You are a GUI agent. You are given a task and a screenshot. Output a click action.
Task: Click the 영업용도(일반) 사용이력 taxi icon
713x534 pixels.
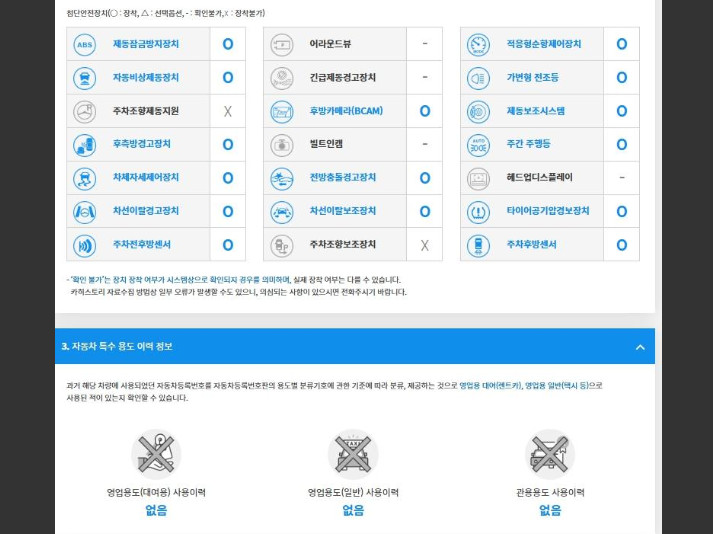coord(353,454)
